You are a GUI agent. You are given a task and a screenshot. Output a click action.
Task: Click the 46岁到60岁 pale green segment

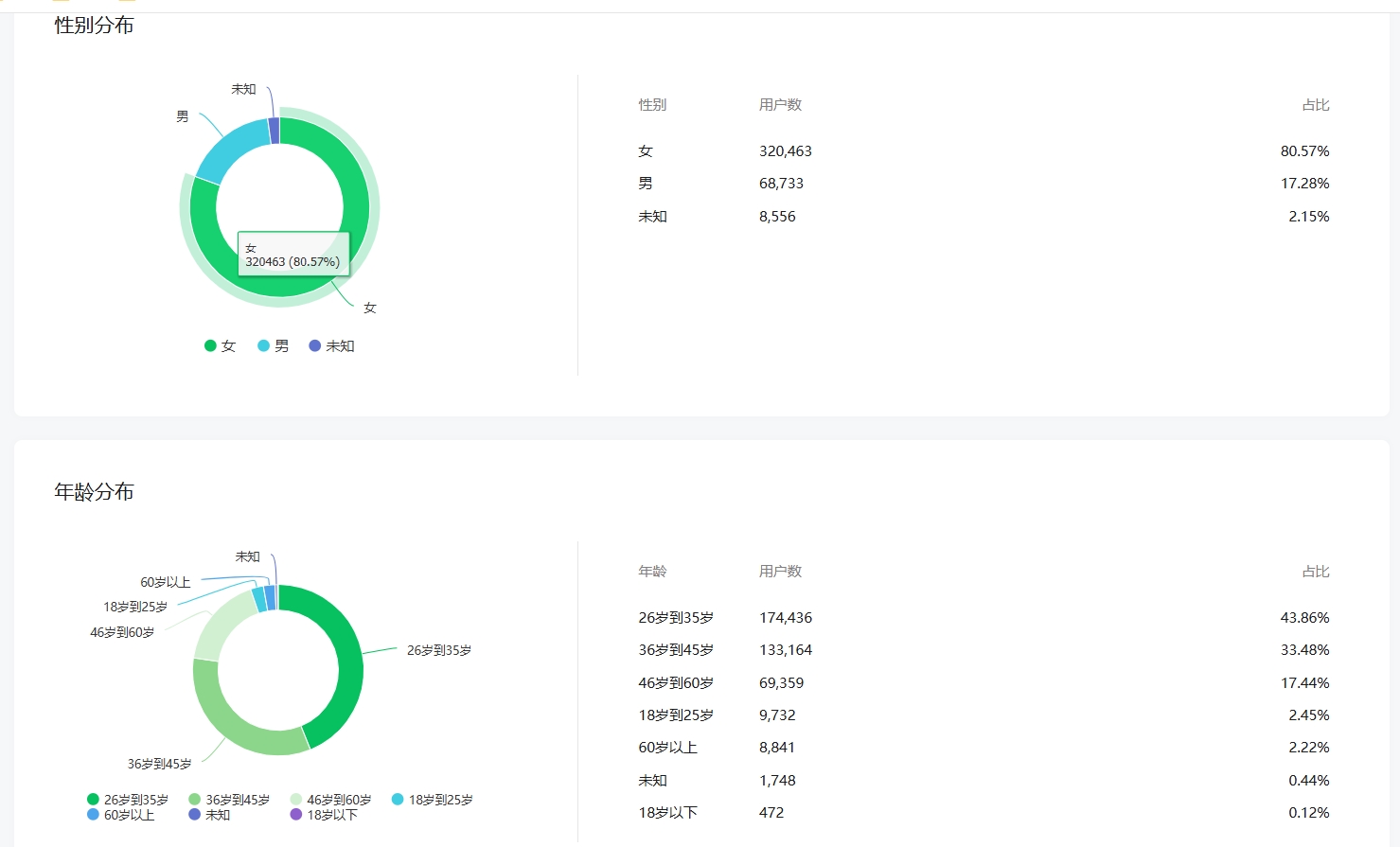coord(221,625)
